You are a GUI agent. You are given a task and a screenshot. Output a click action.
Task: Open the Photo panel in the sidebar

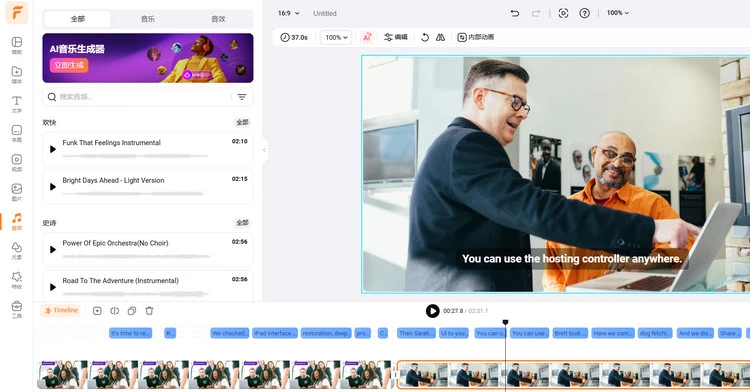[x=17, y=192]
